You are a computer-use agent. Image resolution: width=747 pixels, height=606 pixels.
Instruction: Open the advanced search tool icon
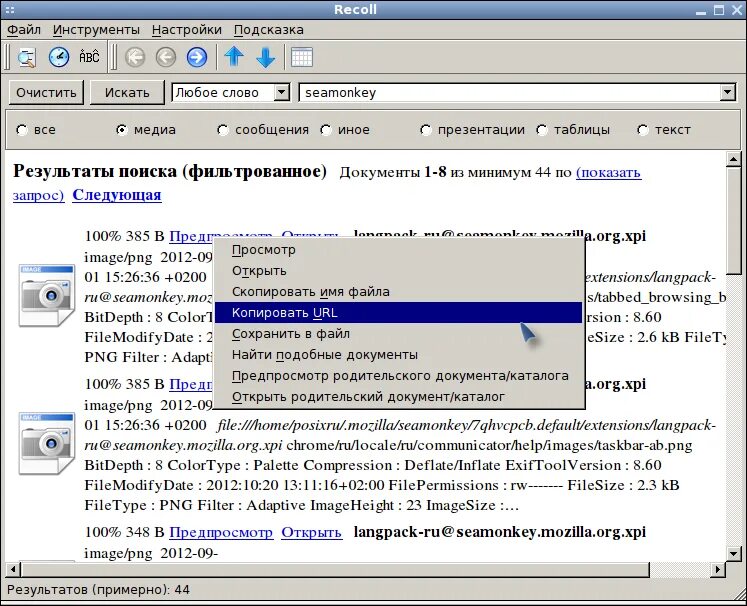(x=27, y=58)
